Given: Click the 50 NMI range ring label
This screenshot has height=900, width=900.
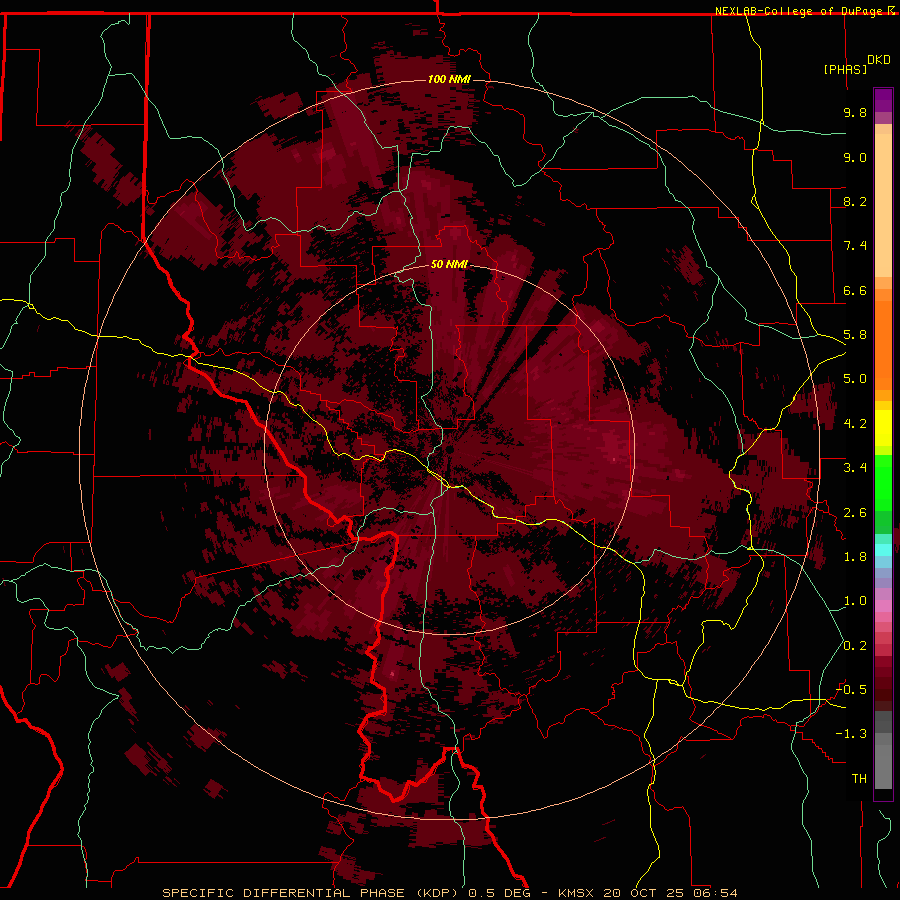Looking at the screenshot, I should tap(449, 264).
